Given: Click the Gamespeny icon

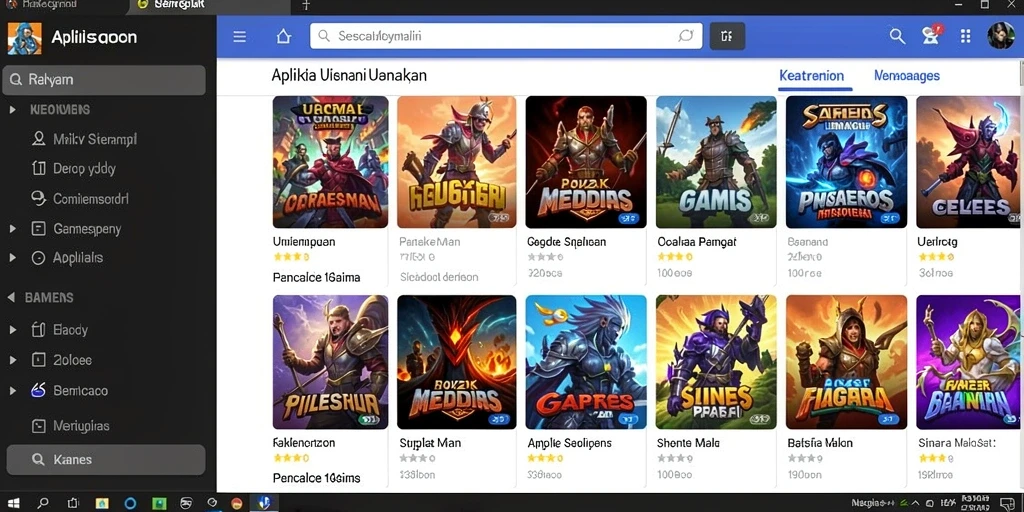Looking at the screenshot, I should pyautogui.click(x=39, y=229).
